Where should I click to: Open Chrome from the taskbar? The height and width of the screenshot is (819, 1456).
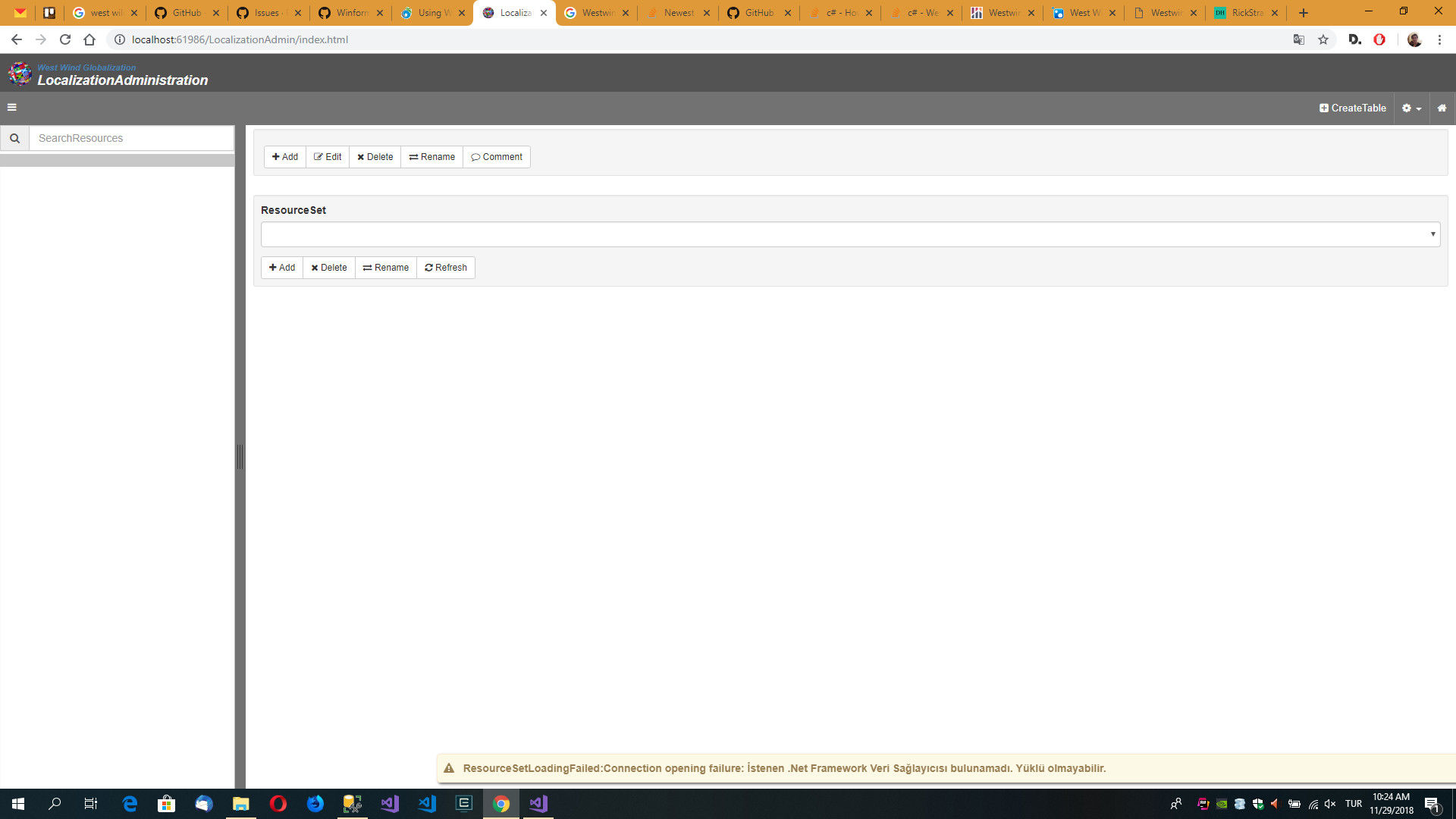click(500, 804)
